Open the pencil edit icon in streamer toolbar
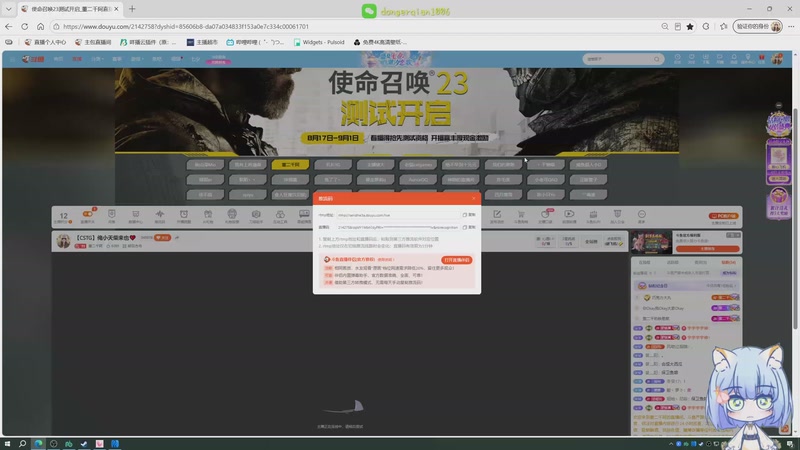 pos(496,216)
